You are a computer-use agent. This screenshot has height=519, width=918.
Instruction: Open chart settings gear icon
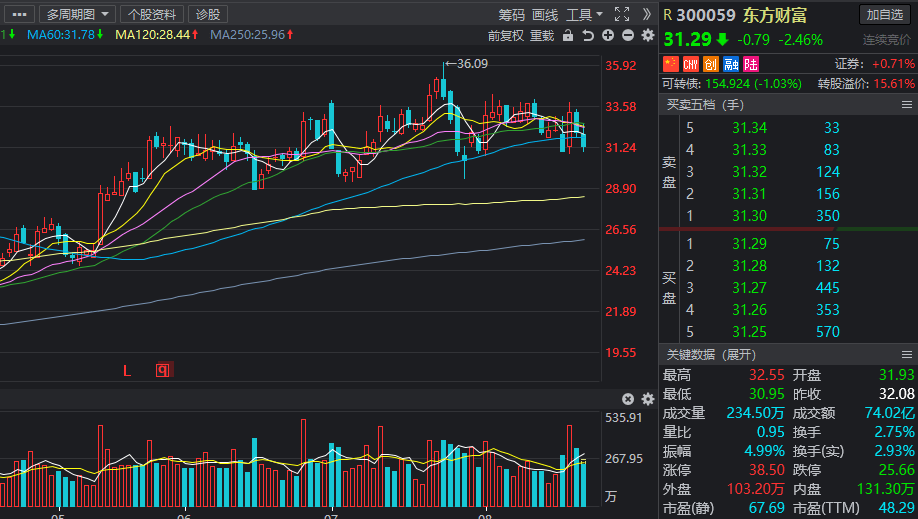coord(648,35)
